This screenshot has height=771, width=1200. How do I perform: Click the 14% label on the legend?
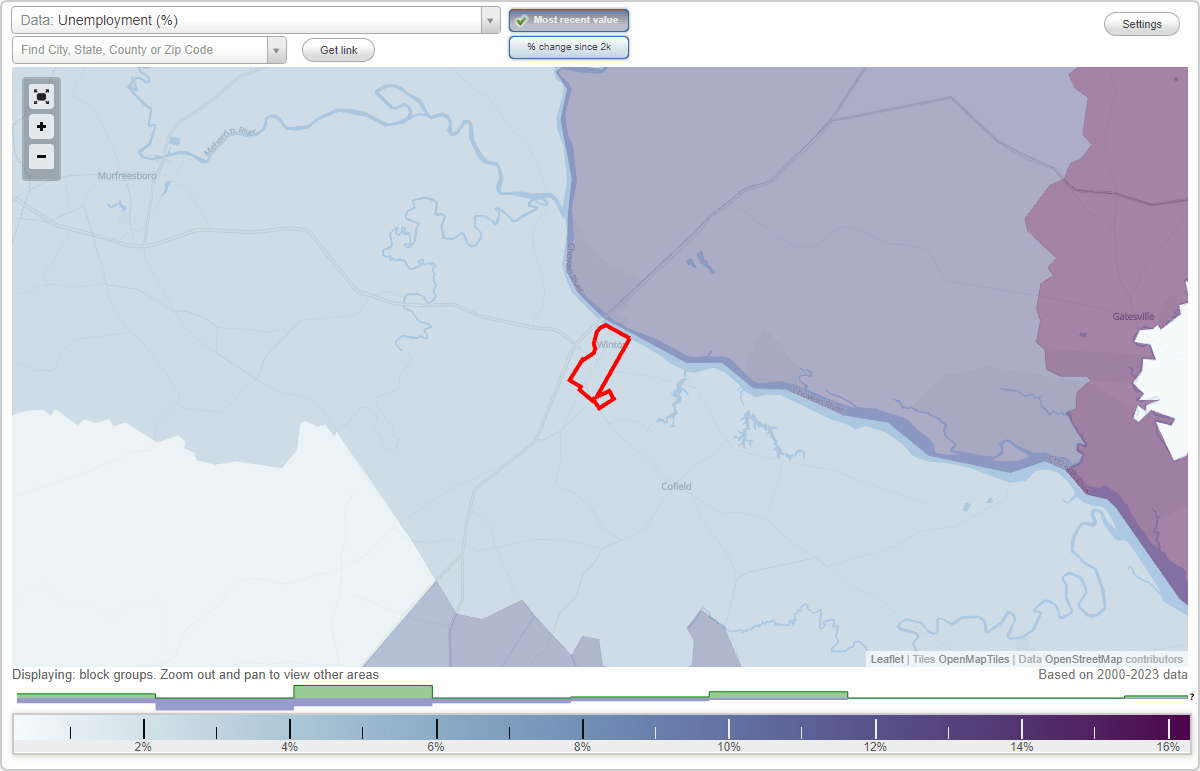1021,747
